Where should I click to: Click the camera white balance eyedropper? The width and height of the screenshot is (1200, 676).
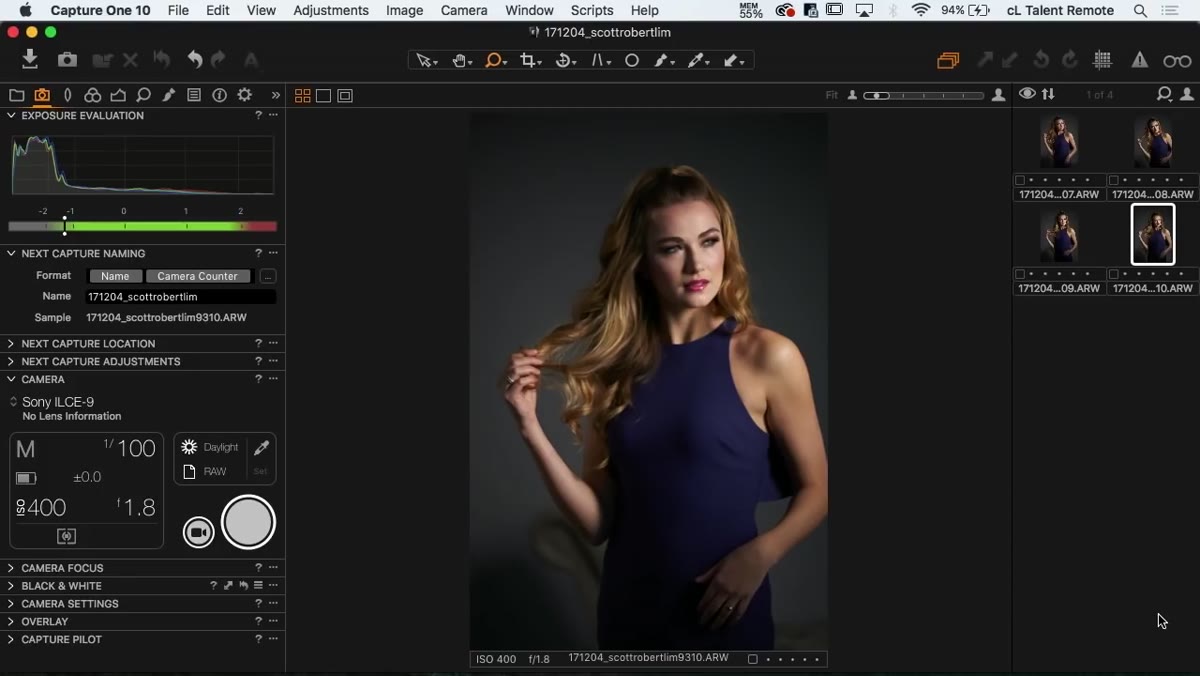tap(261, 448)
